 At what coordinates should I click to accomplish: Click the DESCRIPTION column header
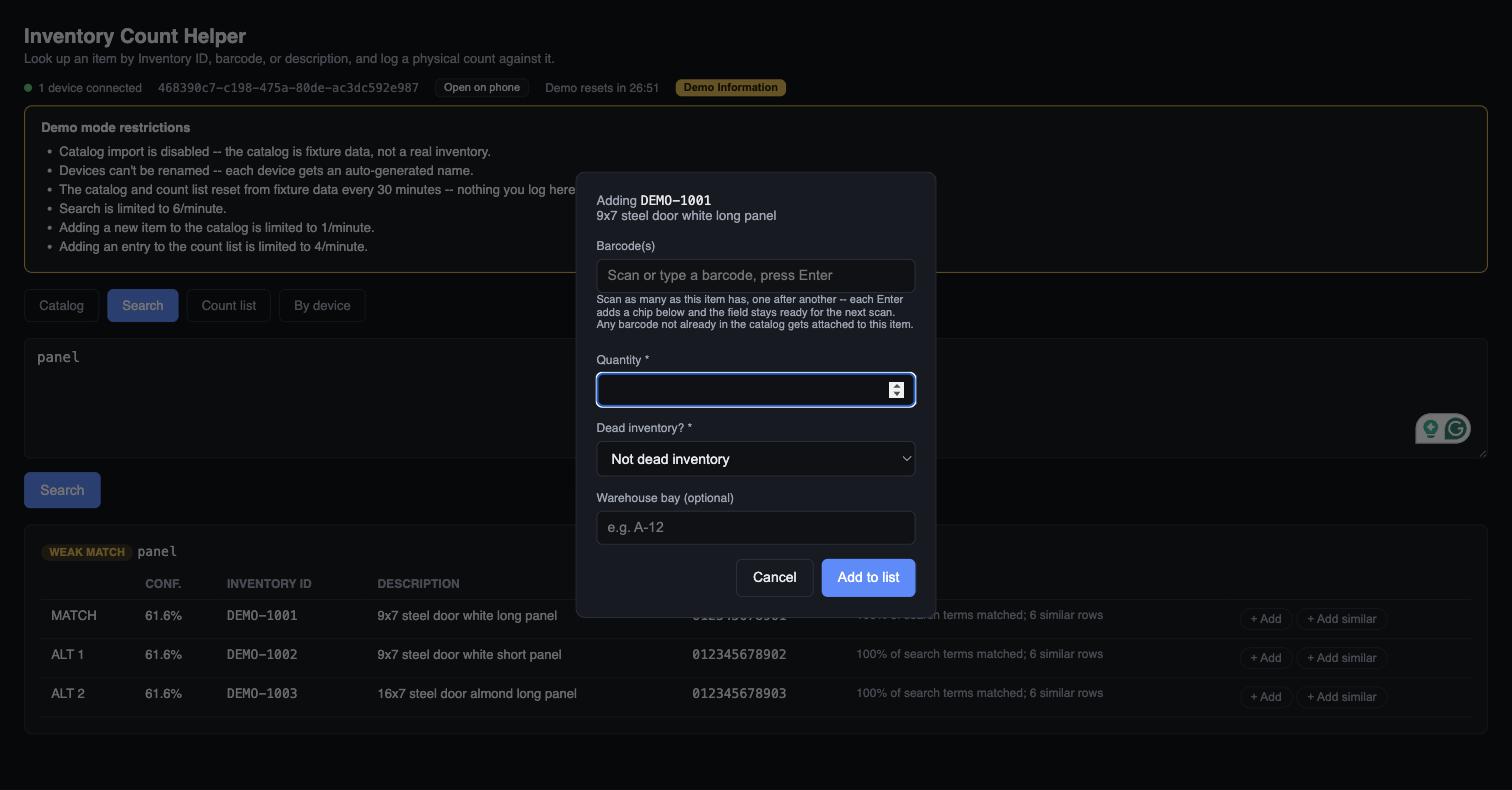418,584
